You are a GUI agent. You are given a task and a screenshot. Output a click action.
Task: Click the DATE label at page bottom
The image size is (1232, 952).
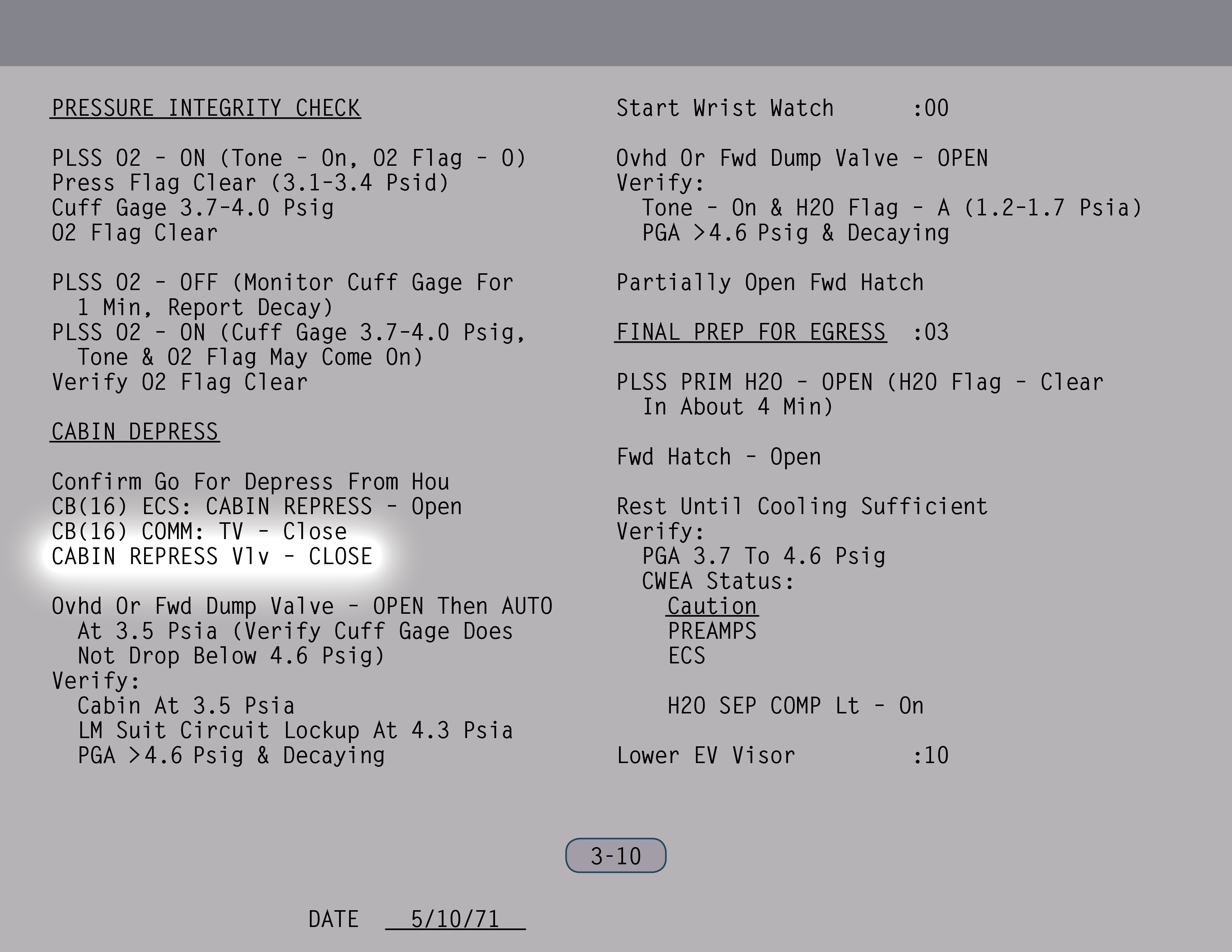tap(333, 919)
